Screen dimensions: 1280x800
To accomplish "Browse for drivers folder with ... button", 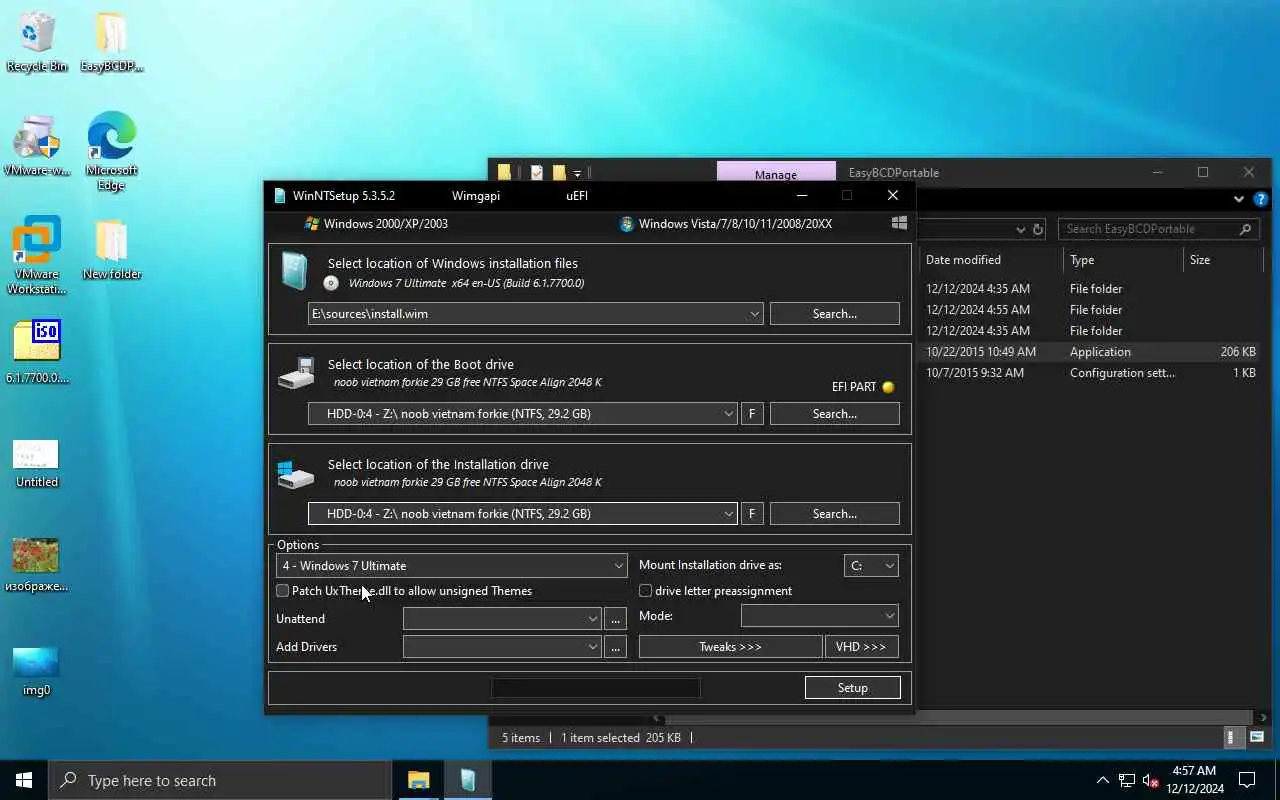I will (616, 647).
